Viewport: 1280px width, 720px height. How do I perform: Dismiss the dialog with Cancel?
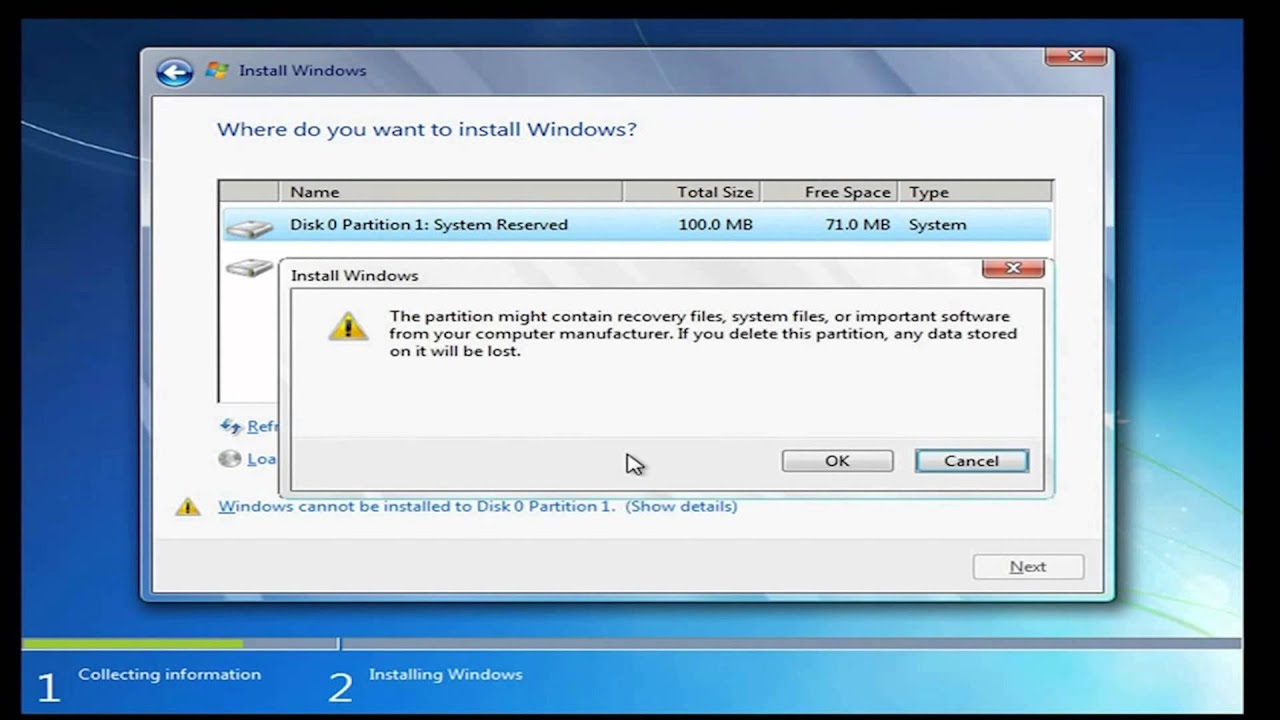[x=971, y=461]
